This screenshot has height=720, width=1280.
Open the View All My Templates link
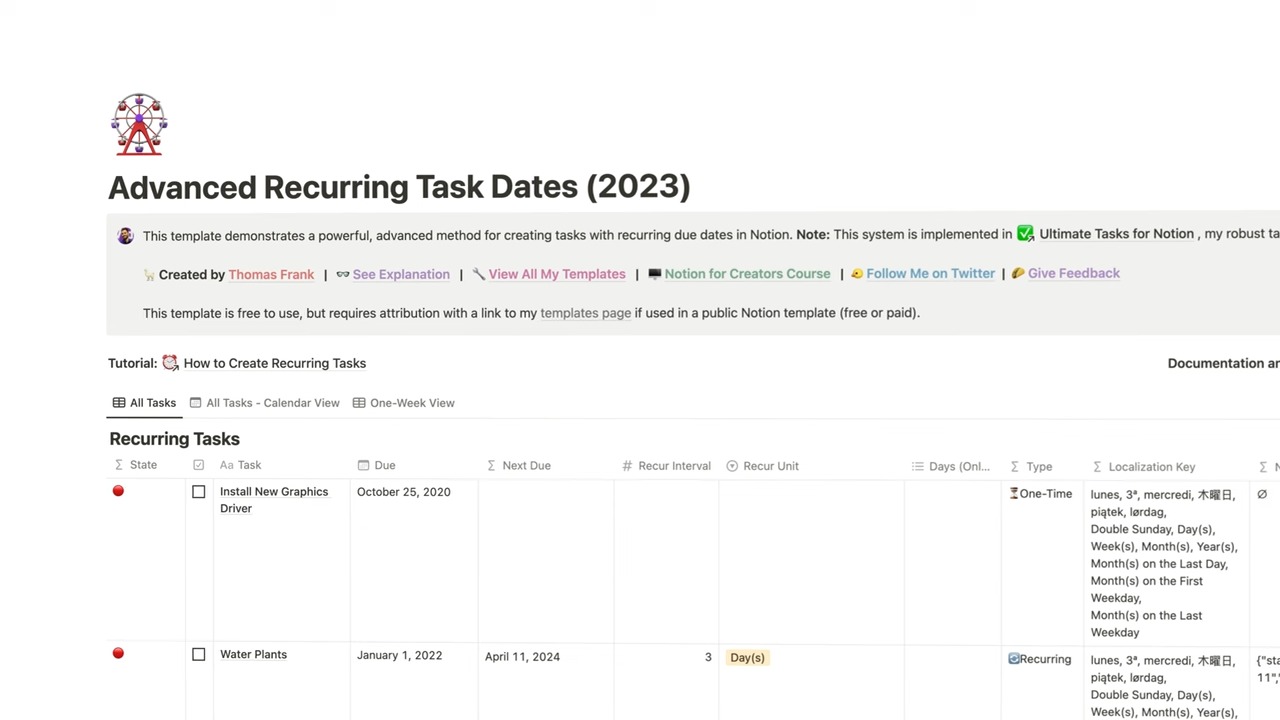[x=557, y=274]
